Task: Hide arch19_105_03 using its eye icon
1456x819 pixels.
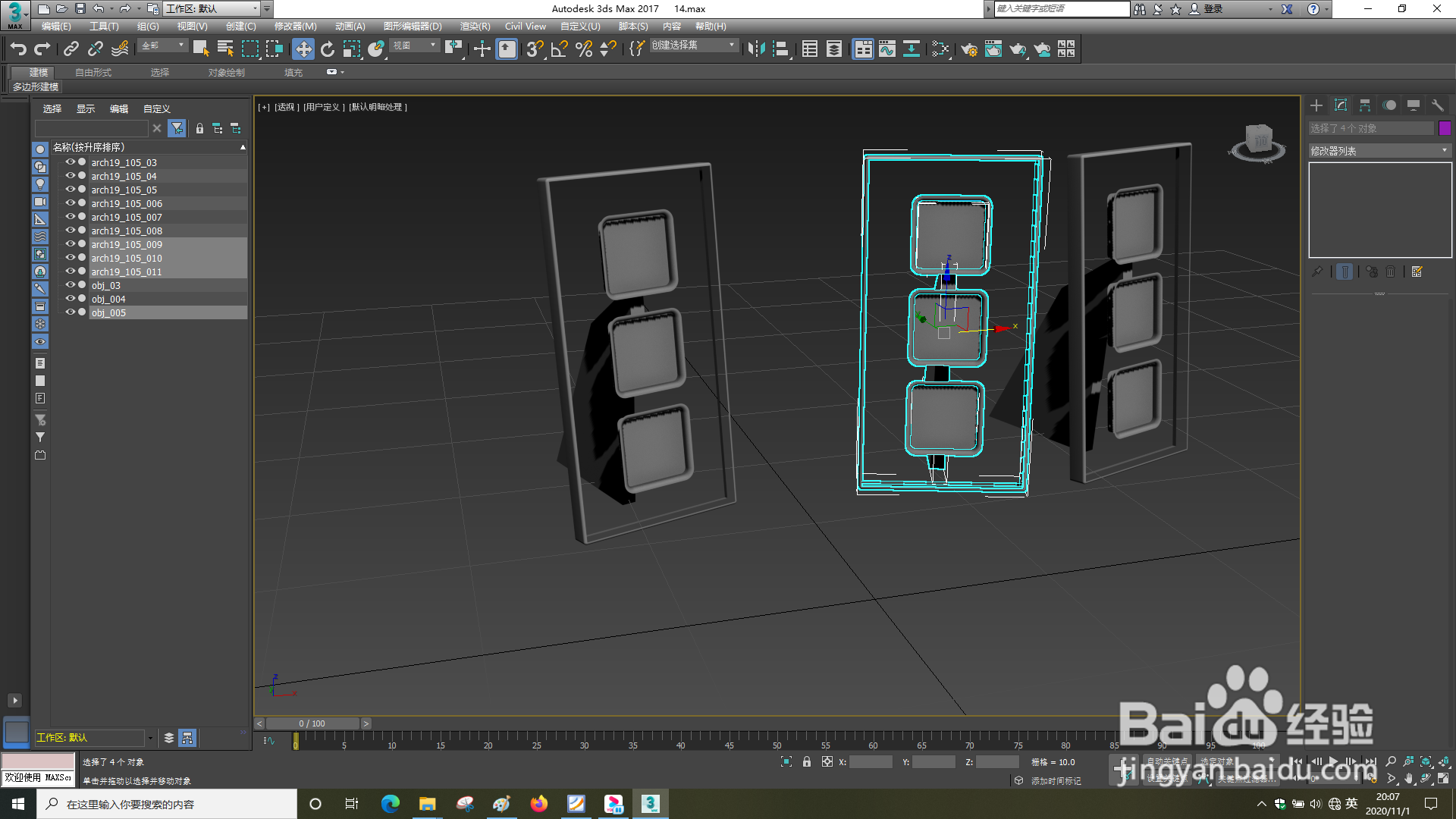Action: click(x=70, y=162)
